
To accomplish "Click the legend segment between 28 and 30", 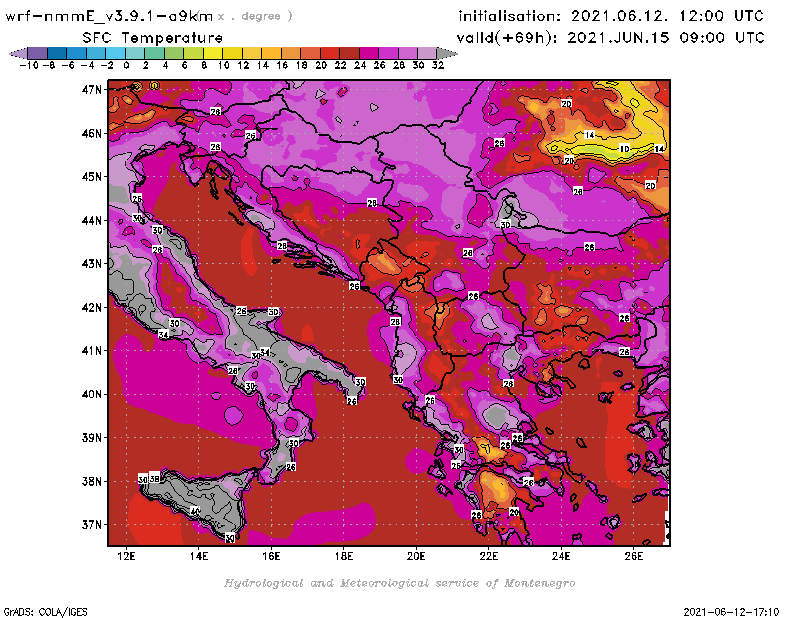I will click(408, 53).
